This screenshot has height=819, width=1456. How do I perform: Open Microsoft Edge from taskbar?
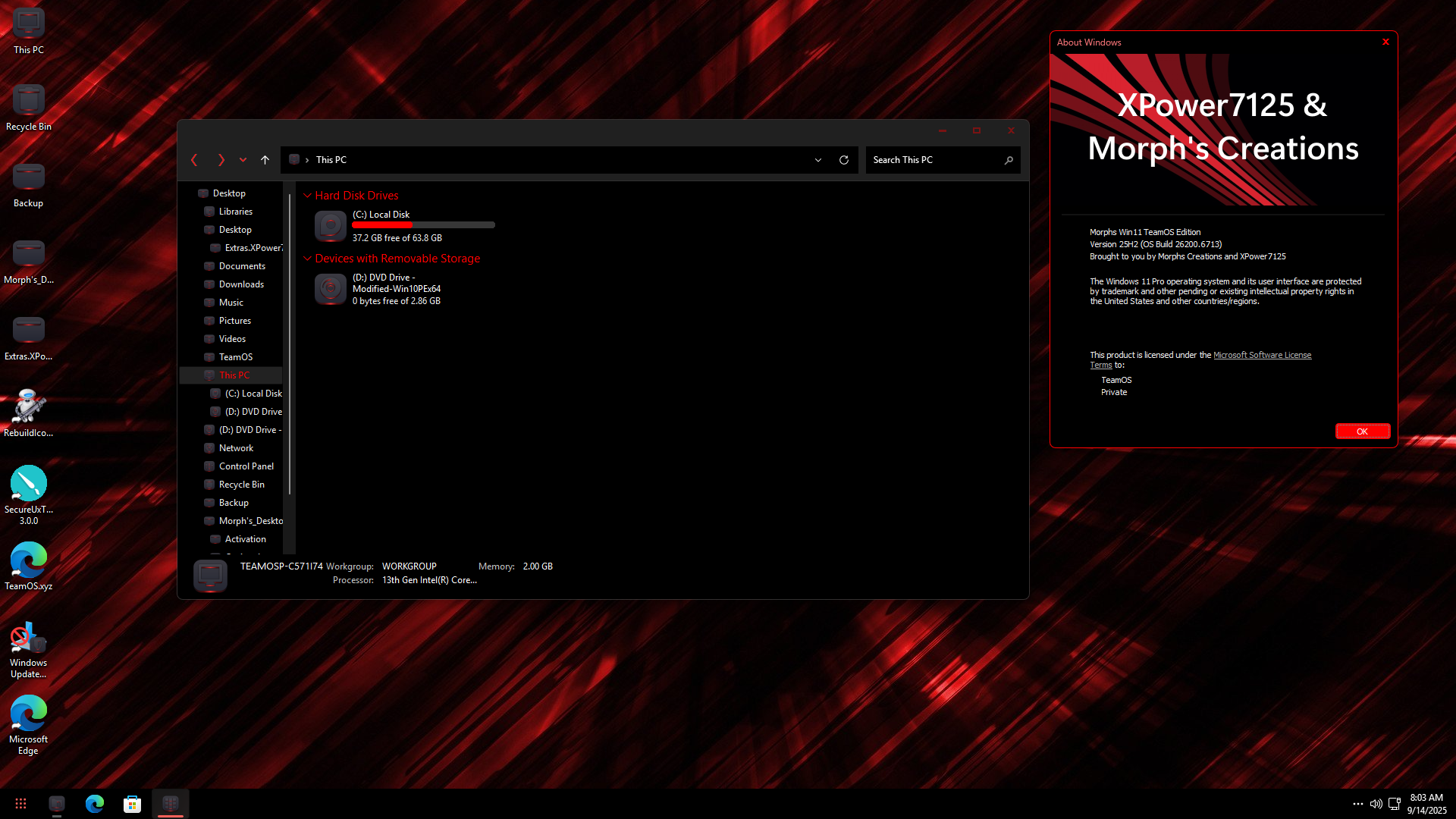point(95,804)
